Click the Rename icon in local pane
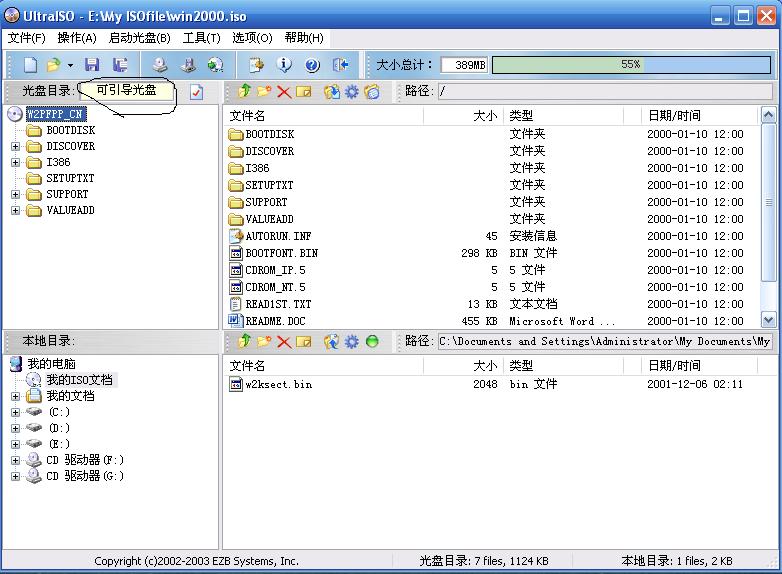Image resolution: width=782 pixels, height=574 pixels. [x=303, y=342]
